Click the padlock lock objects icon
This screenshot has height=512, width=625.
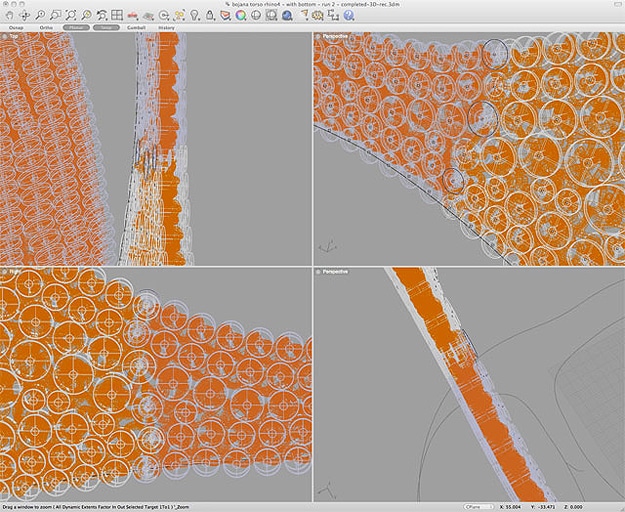click(x=210, y=16)
